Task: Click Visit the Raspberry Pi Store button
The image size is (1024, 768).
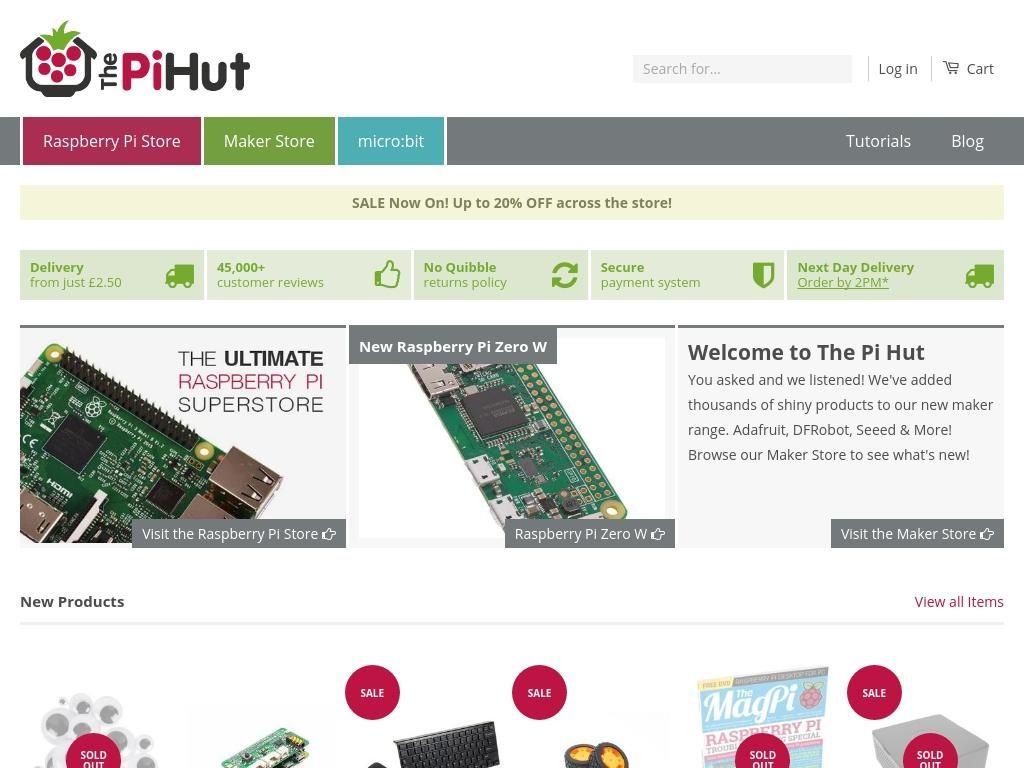Action: tap(239, 534)
